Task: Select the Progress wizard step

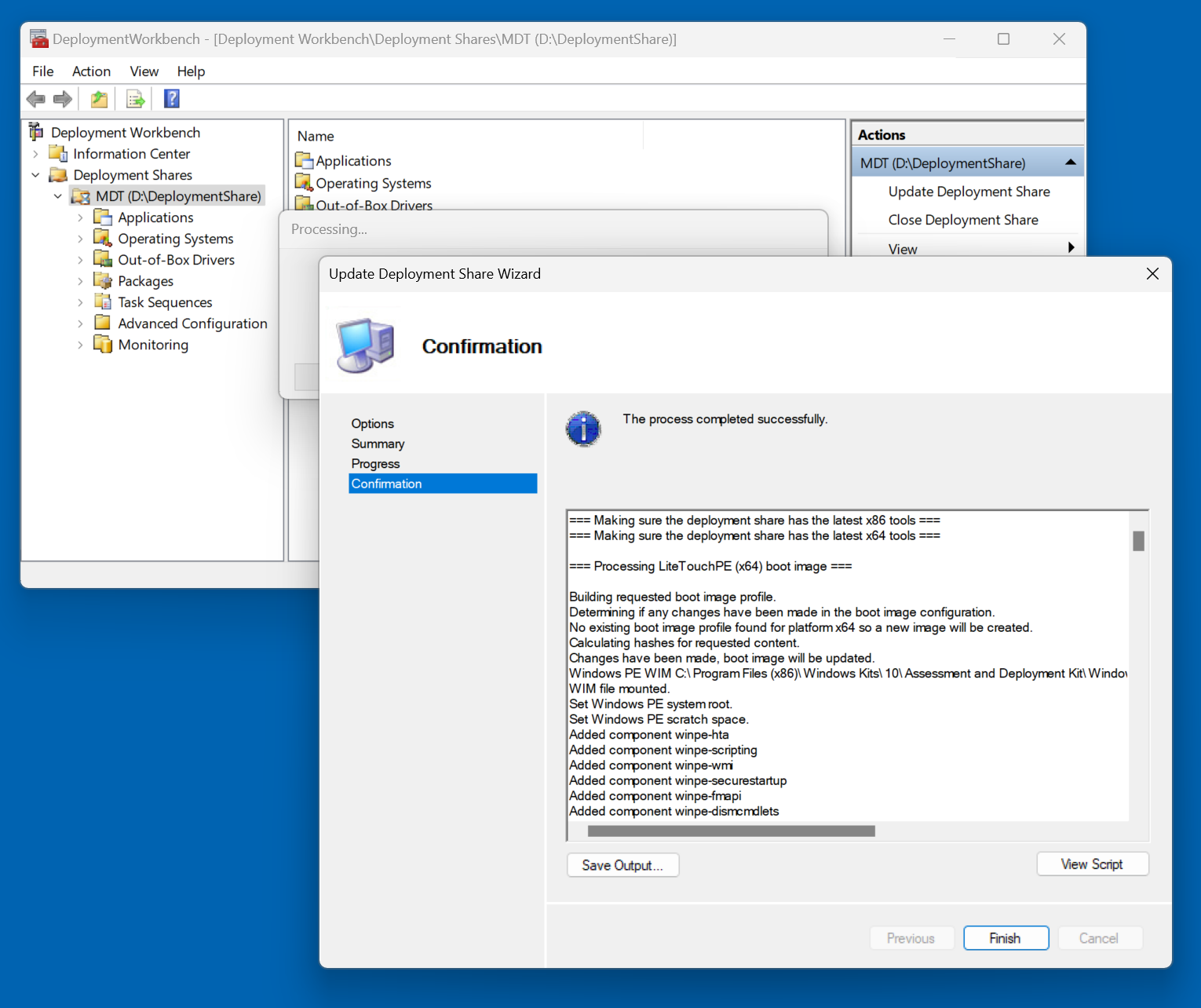Action: pyautogui.click(x=375, y=464)
